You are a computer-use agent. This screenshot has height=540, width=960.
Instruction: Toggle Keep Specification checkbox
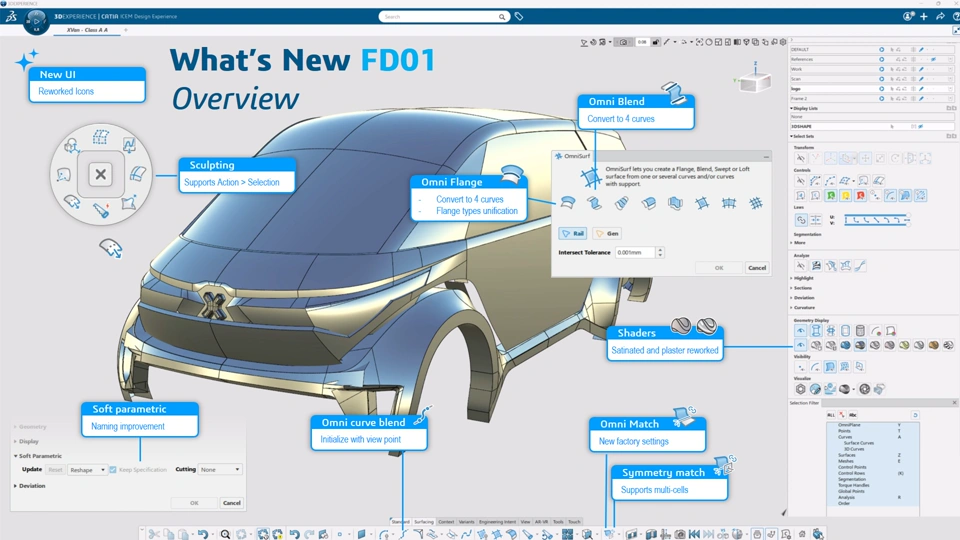coord(113,470)
